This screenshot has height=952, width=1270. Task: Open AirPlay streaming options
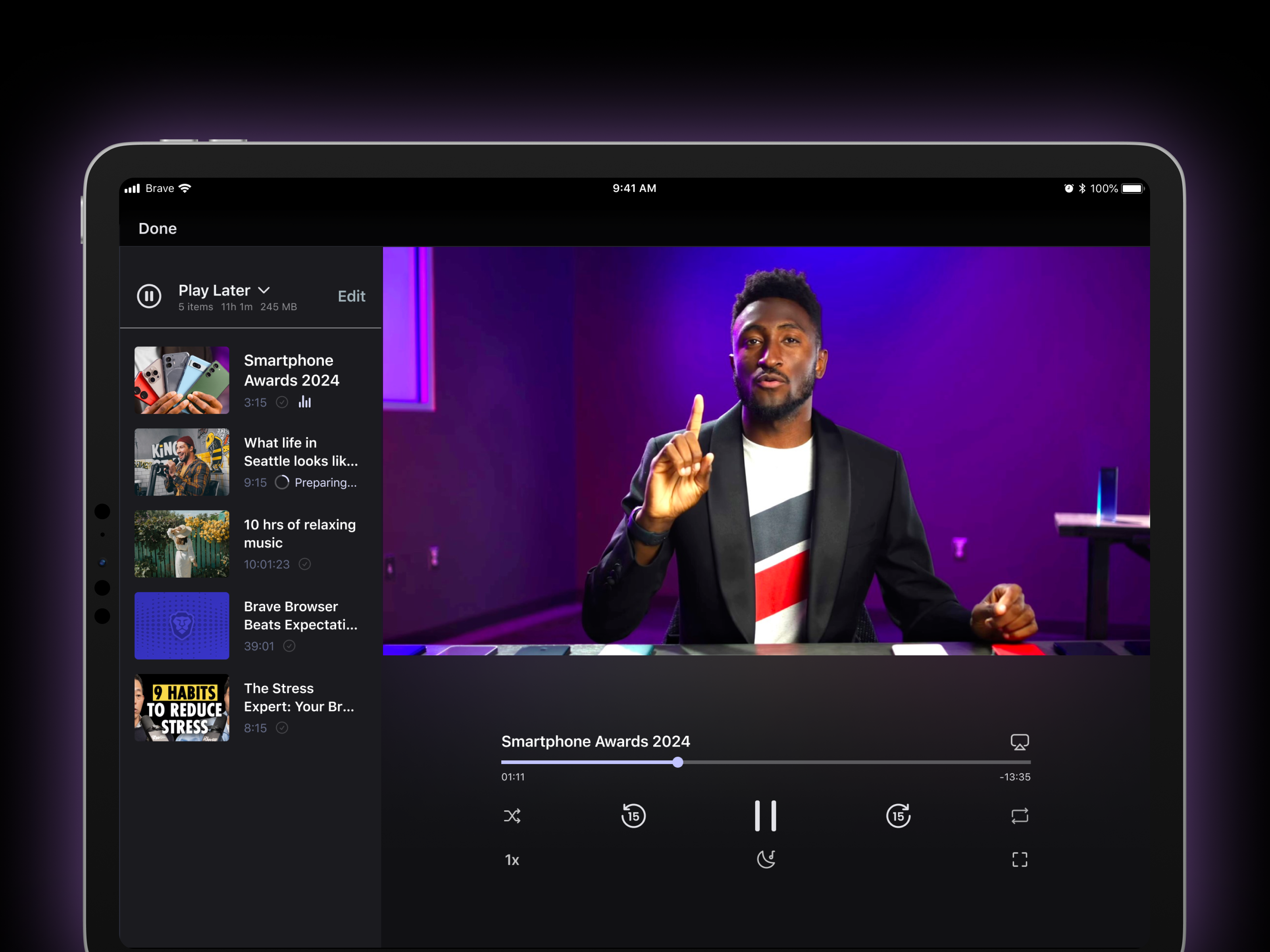click(1020, 741)
